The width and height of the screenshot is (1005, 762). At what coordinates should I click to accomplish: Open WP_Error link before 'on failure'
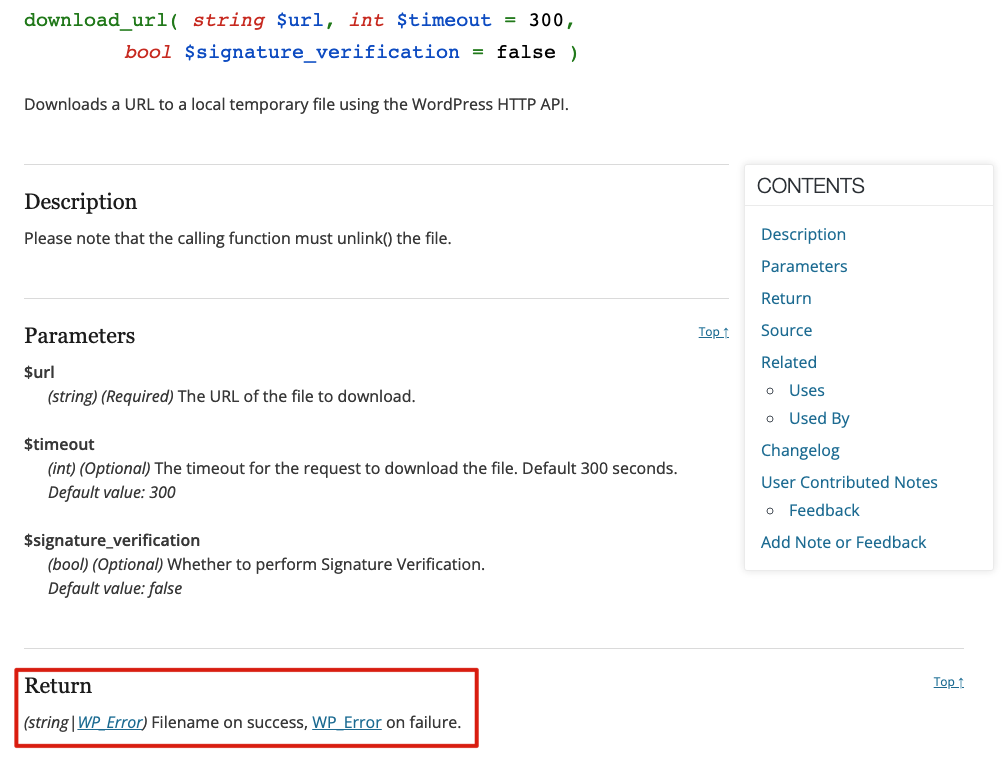(x=347, y=722)
